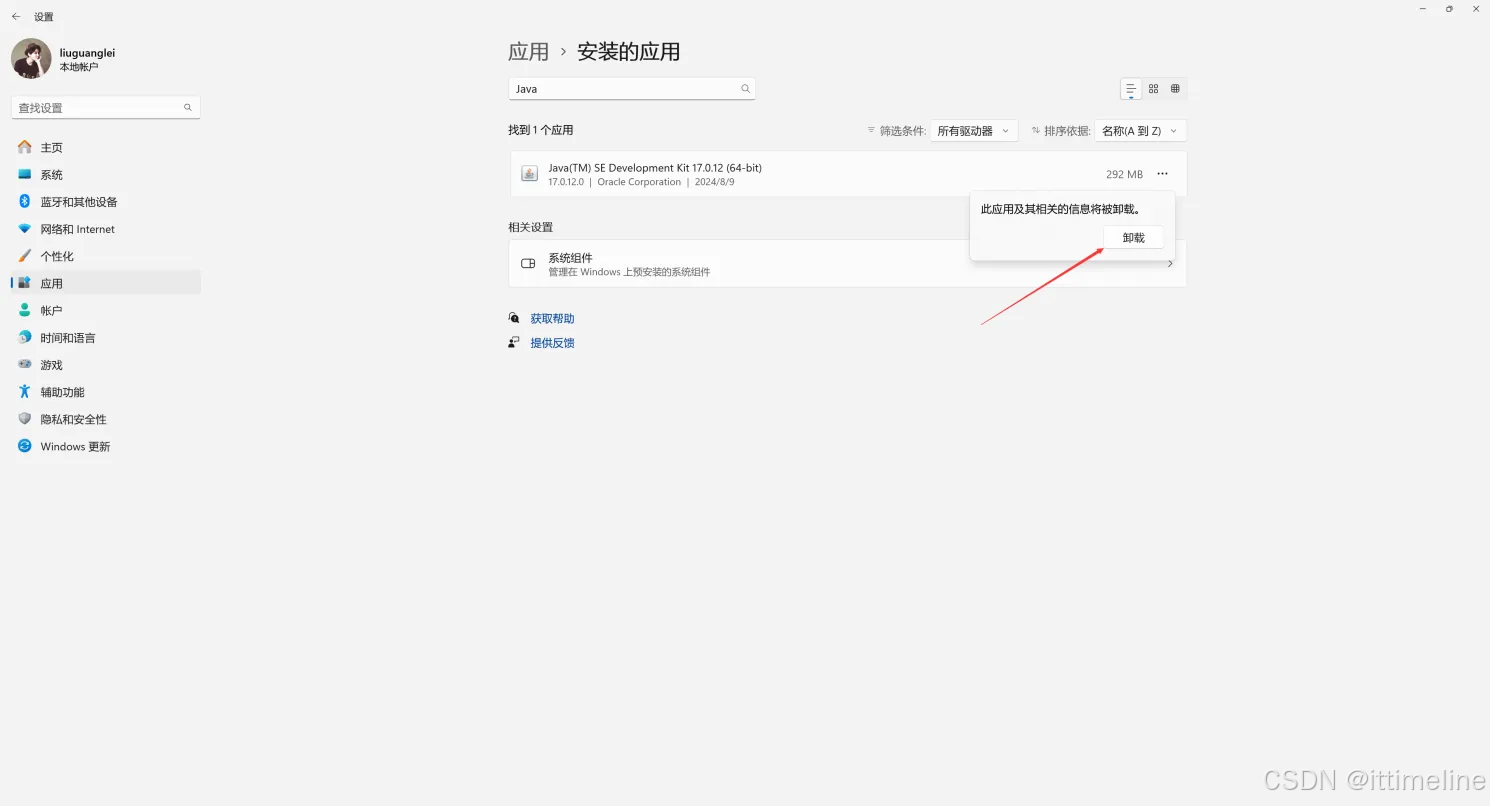Click the 292 MB size value

tap(1124, 174)
